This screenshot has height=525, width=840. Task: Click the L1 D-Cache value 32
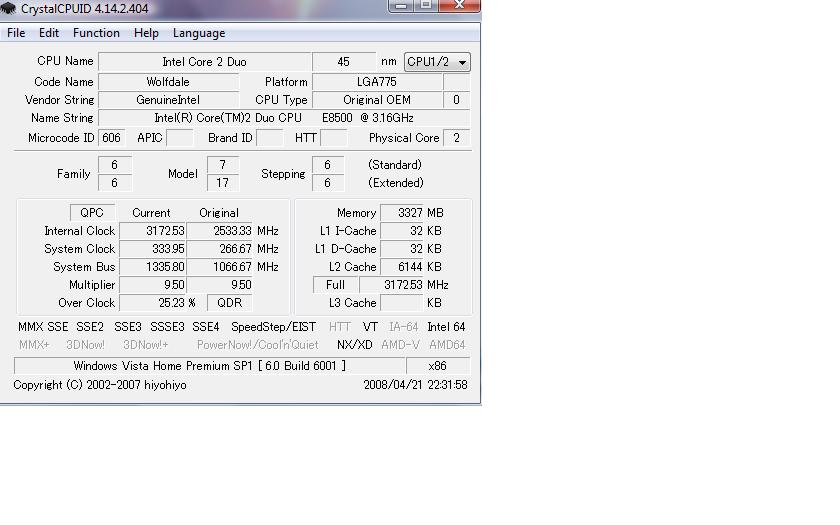(x=402, y=249)
